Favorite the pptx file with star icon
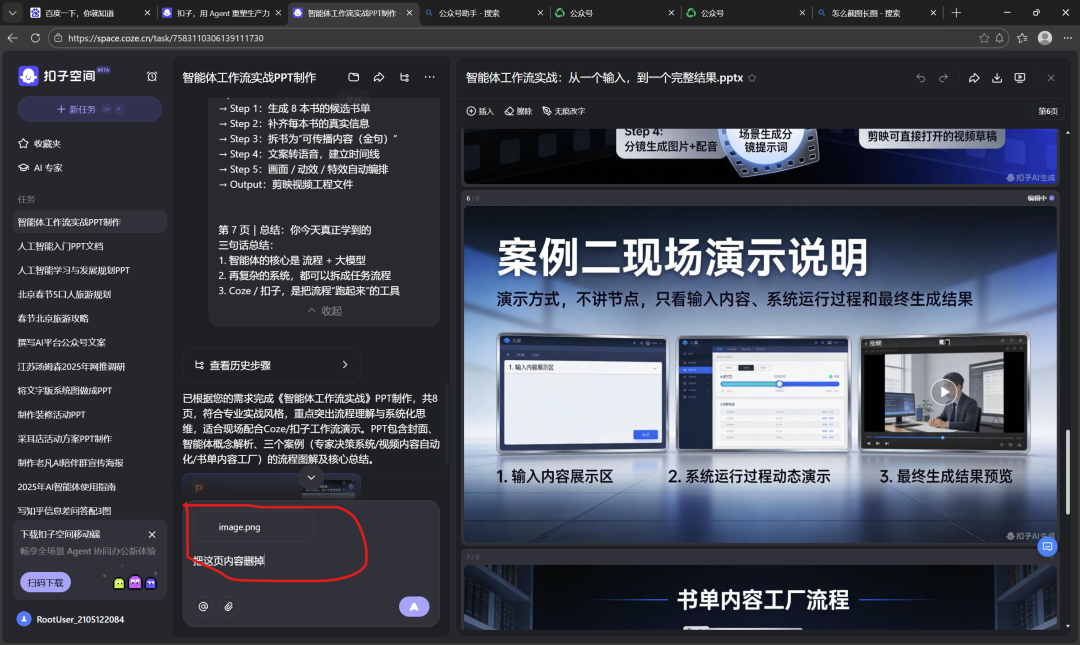 click(752, 78)
